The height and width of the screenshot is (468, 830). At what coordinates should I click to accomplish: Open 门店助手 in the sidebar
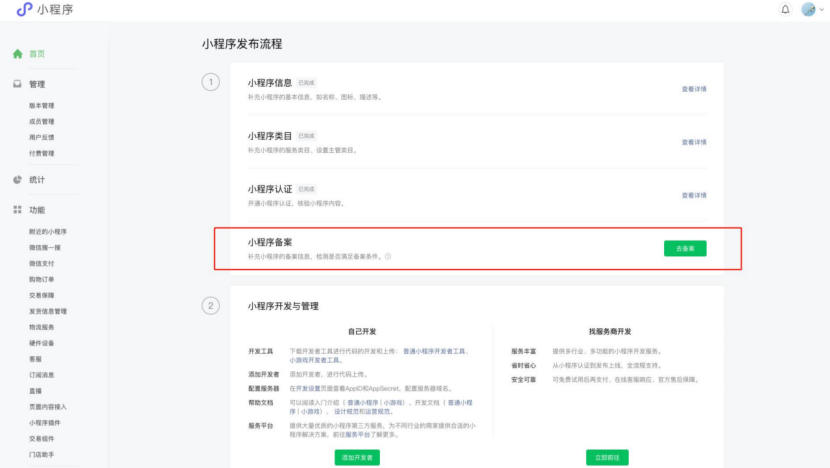[42, 454]
